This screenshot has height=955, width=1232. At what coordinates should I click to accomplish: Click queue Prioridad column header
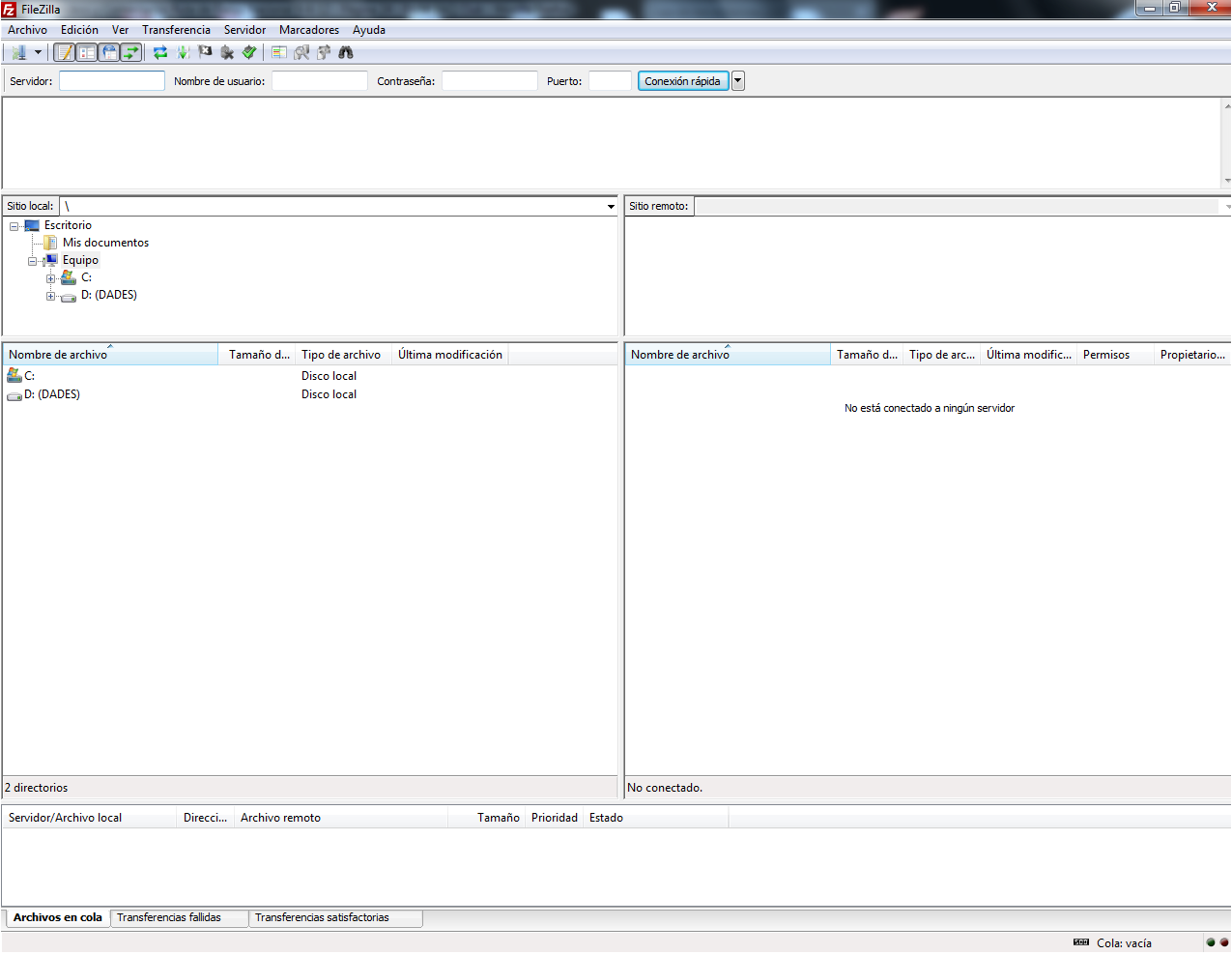(x=555, y=818)
